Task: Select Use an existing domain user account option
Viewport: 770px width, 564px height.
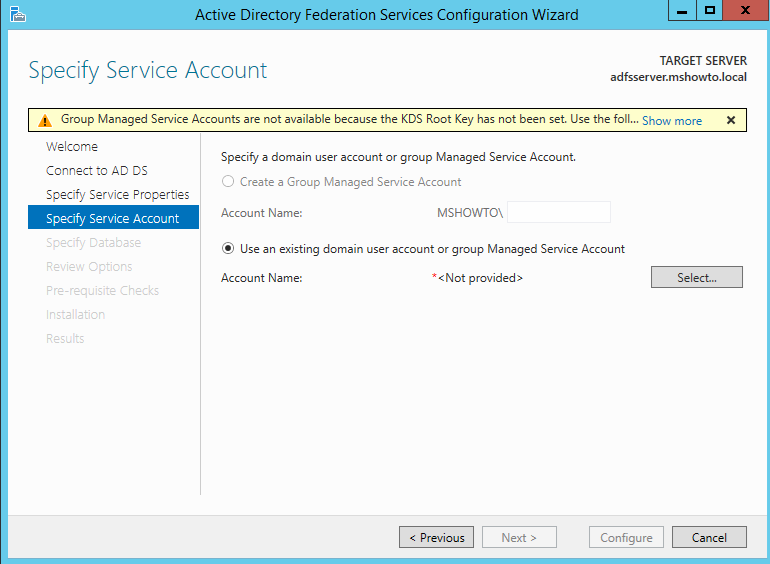Action: (x=228, y=248)
